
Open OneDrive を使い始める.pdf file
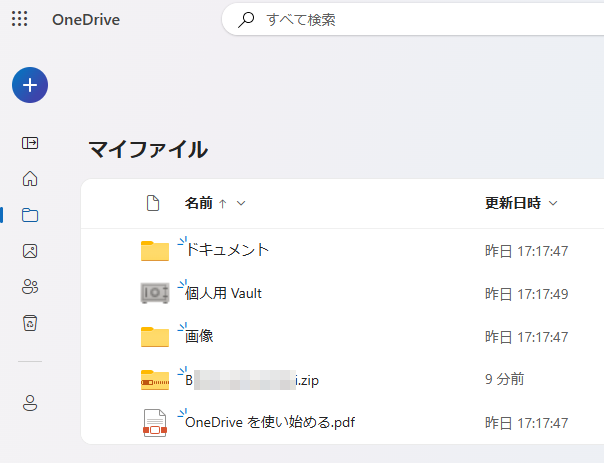(x=270, y=423)
